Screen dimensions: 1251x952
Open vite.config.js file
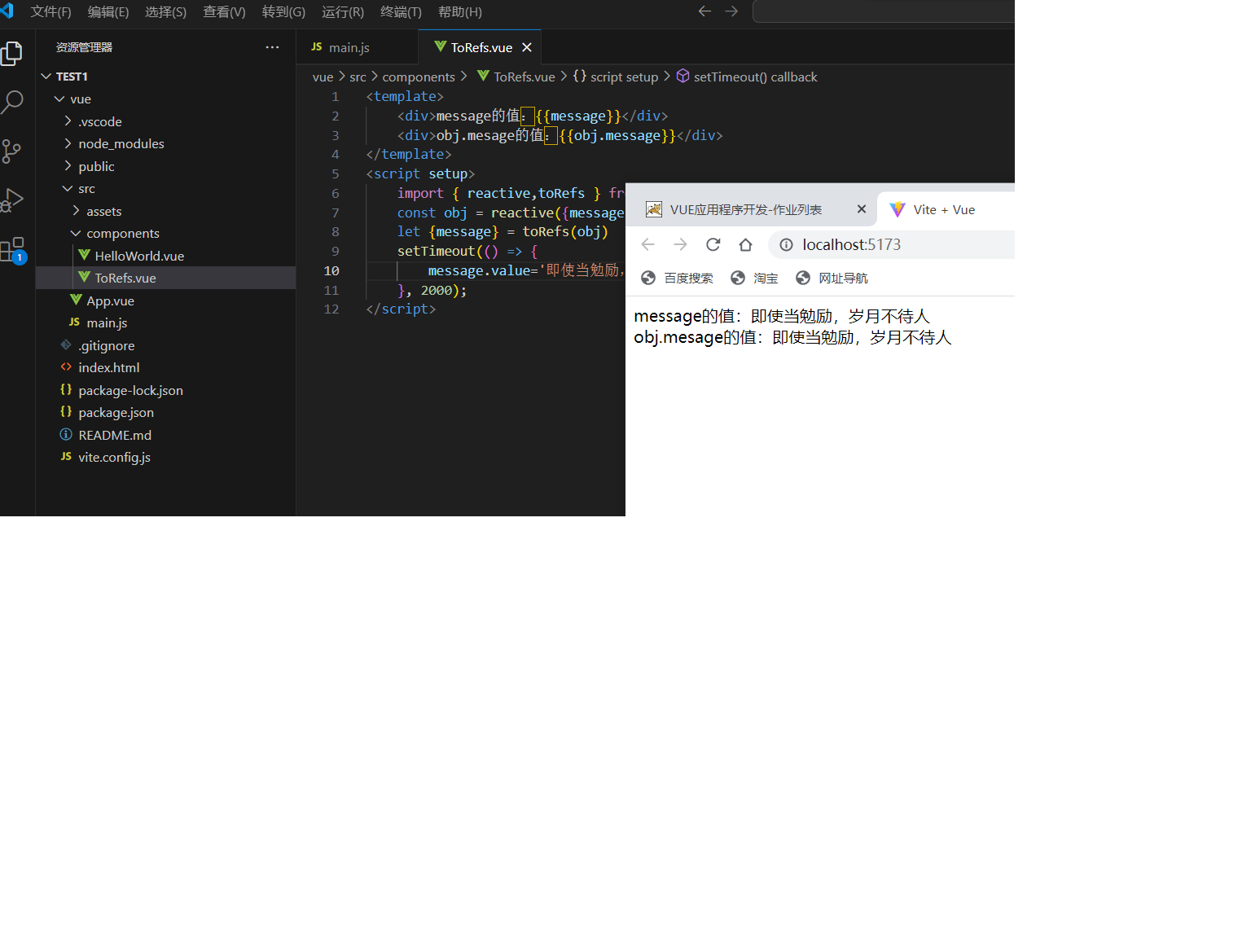point(165,457)
